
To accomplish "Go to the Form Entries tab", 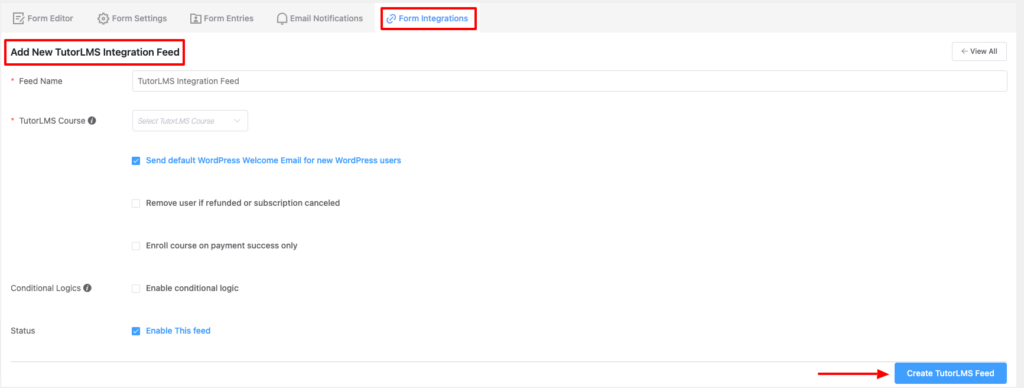I will [222, 18].
